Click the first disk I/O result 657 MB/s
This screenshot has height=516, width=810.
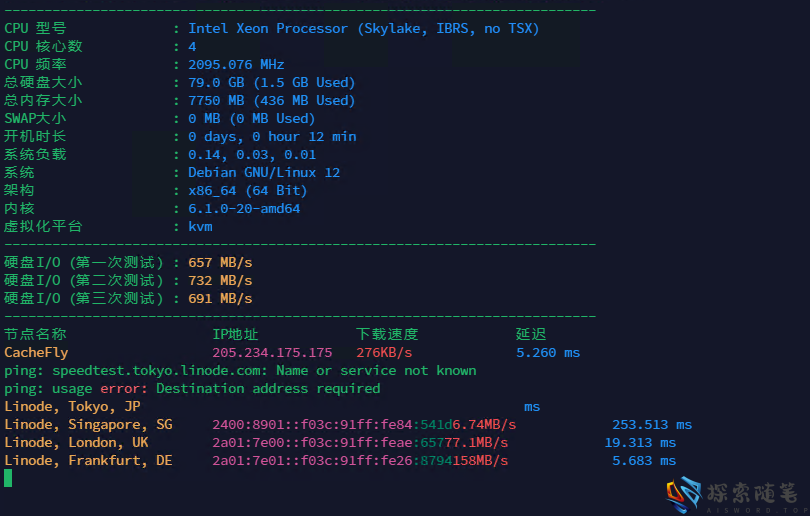pyautogui.click(x=220, y=263)
